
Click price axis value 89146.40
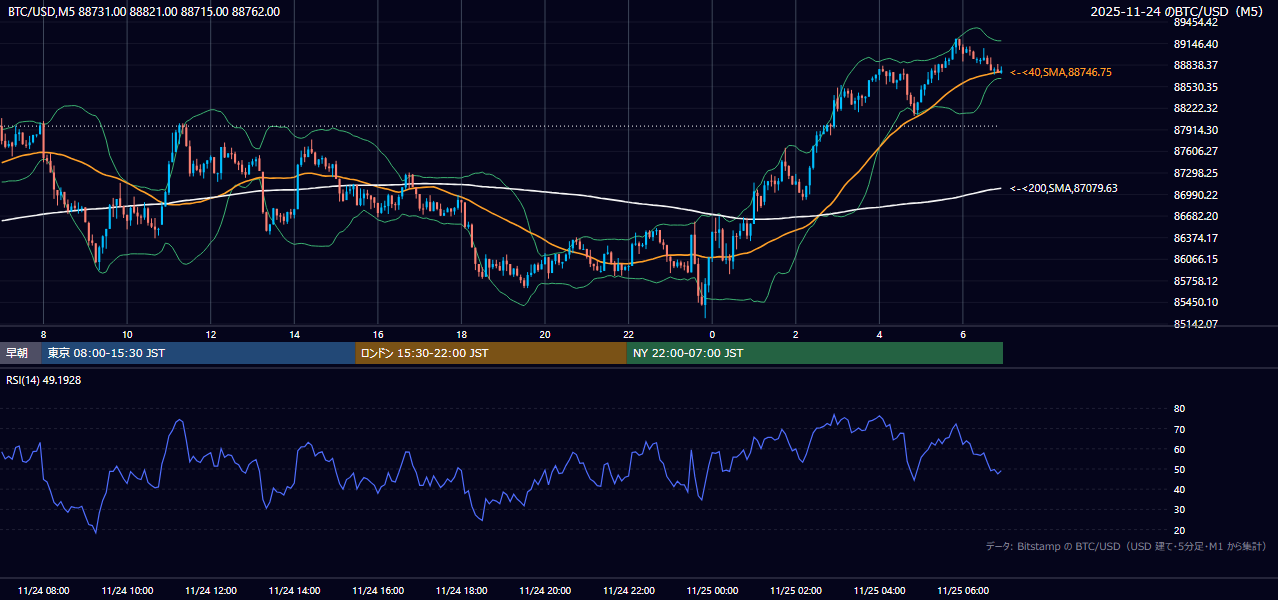[x=1195, y=44]
